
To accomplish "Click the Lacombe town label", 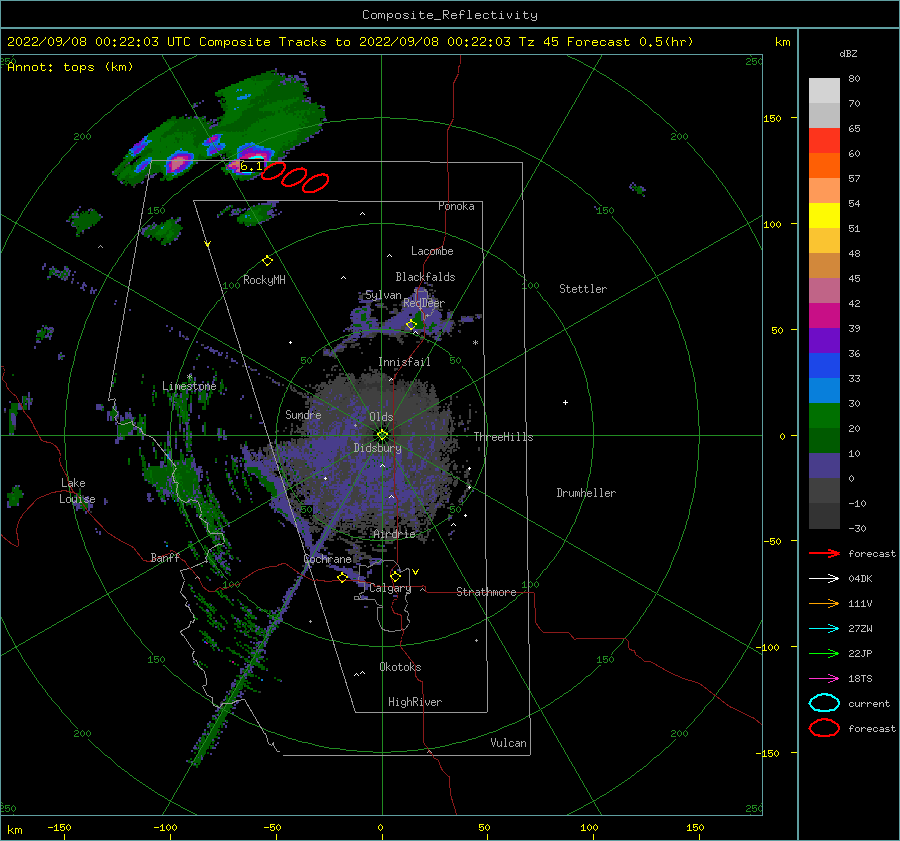I will click(x=432, y=251).
